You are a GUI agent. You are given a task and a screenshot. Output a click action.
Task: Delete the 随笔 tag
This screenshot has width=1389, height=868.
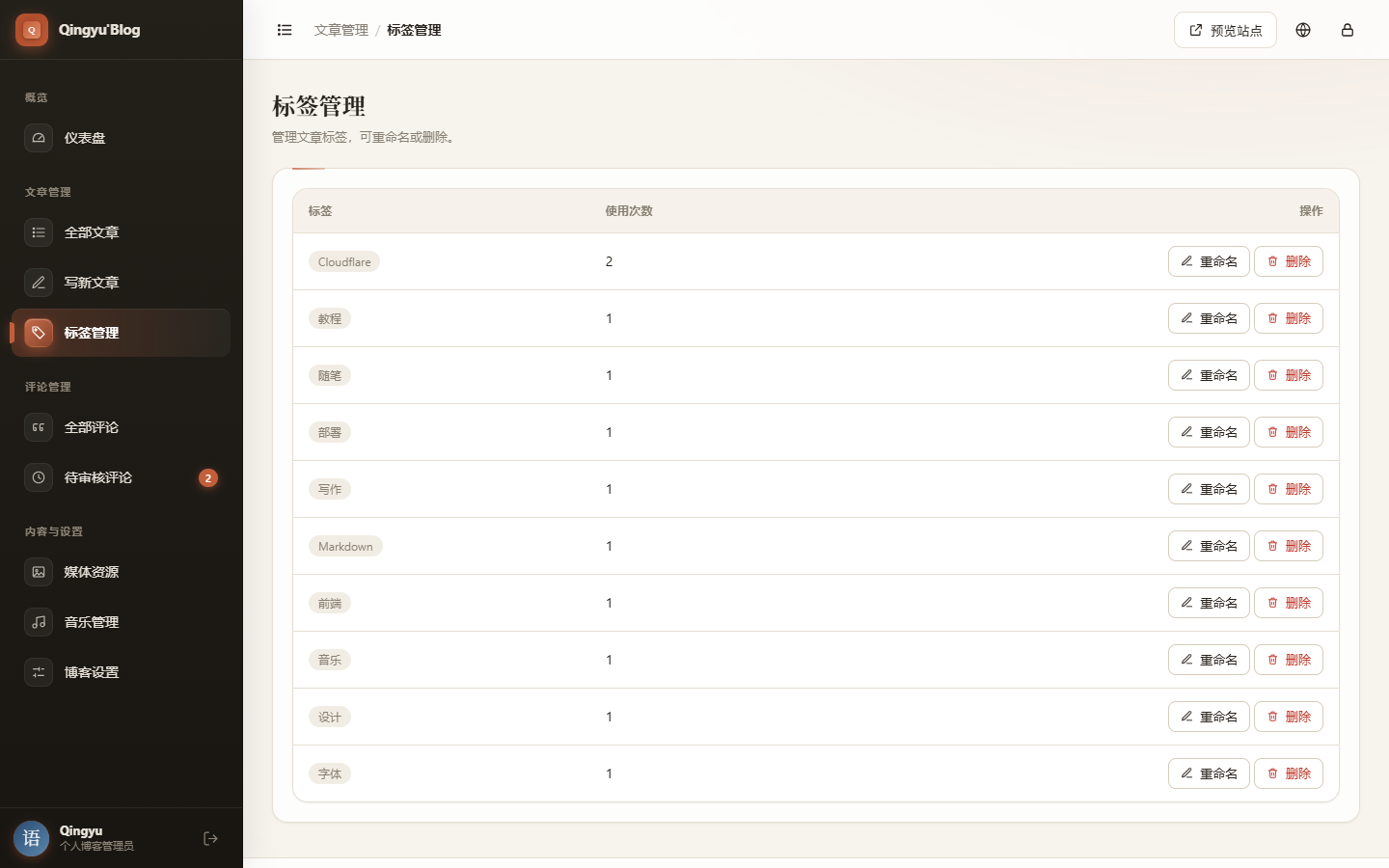(1289, 375)
